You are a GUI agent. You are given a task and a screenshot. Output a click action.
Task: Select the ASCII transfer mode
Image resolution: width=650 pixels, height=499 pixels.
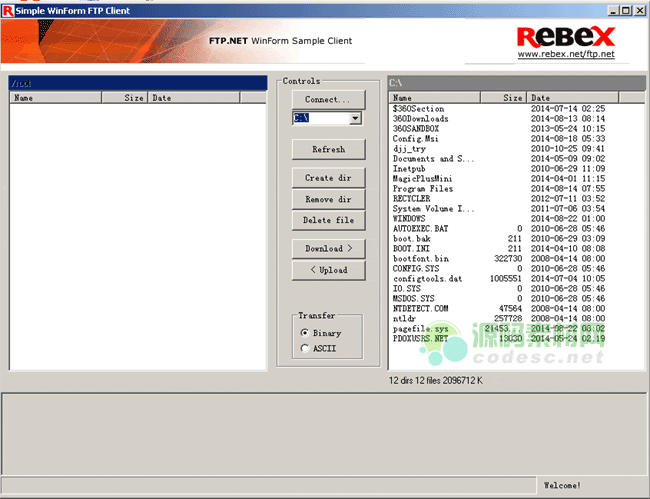(x=306, y=348)
